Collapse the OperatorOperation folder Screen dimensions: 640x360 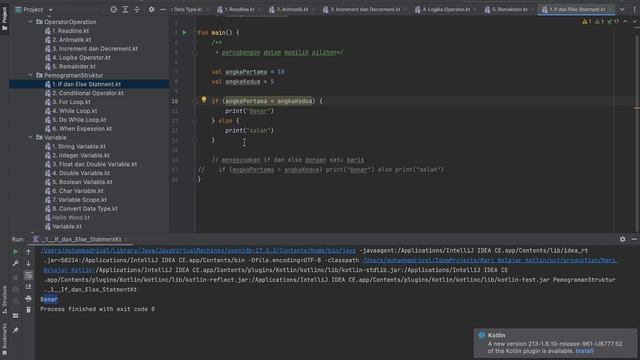(31, 22)
